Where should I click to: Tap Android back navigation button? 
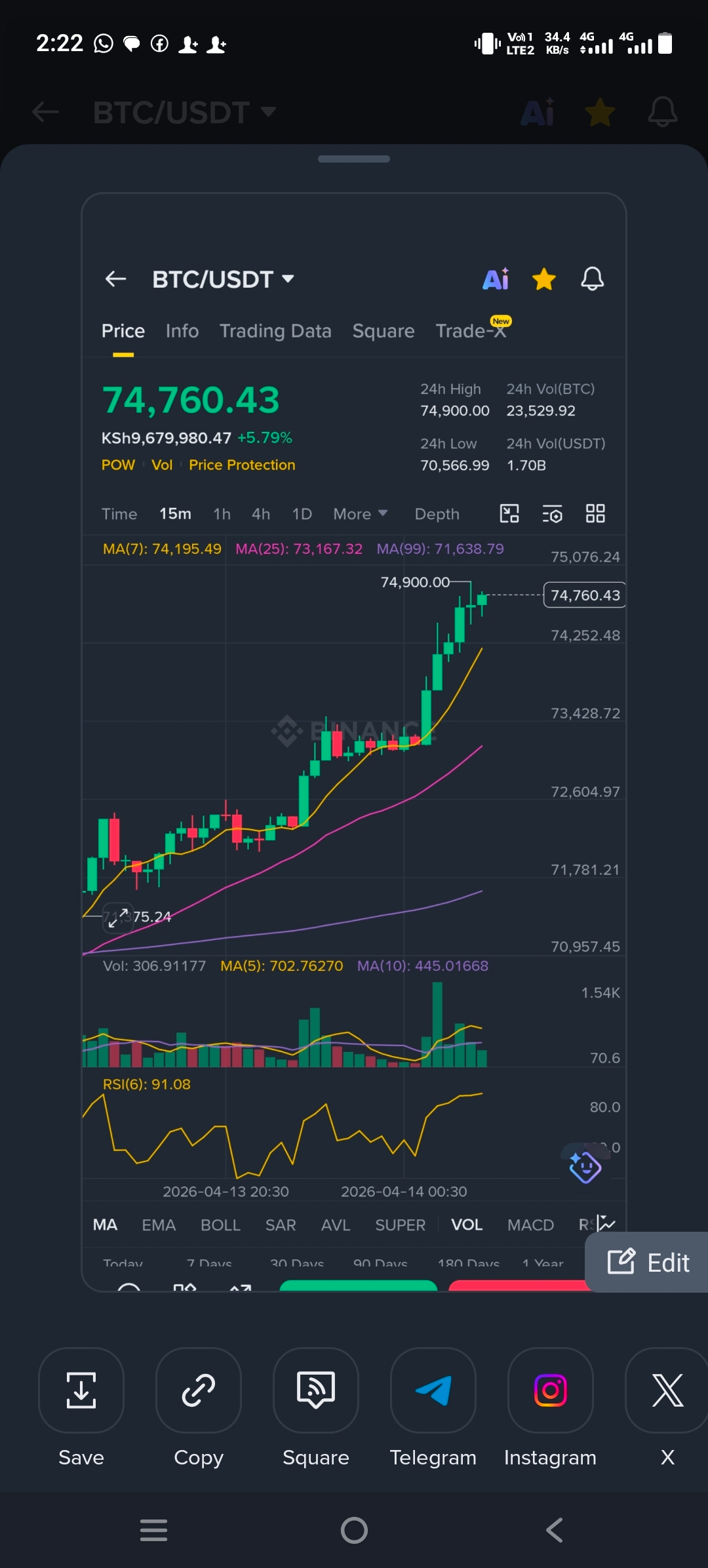555,1530
